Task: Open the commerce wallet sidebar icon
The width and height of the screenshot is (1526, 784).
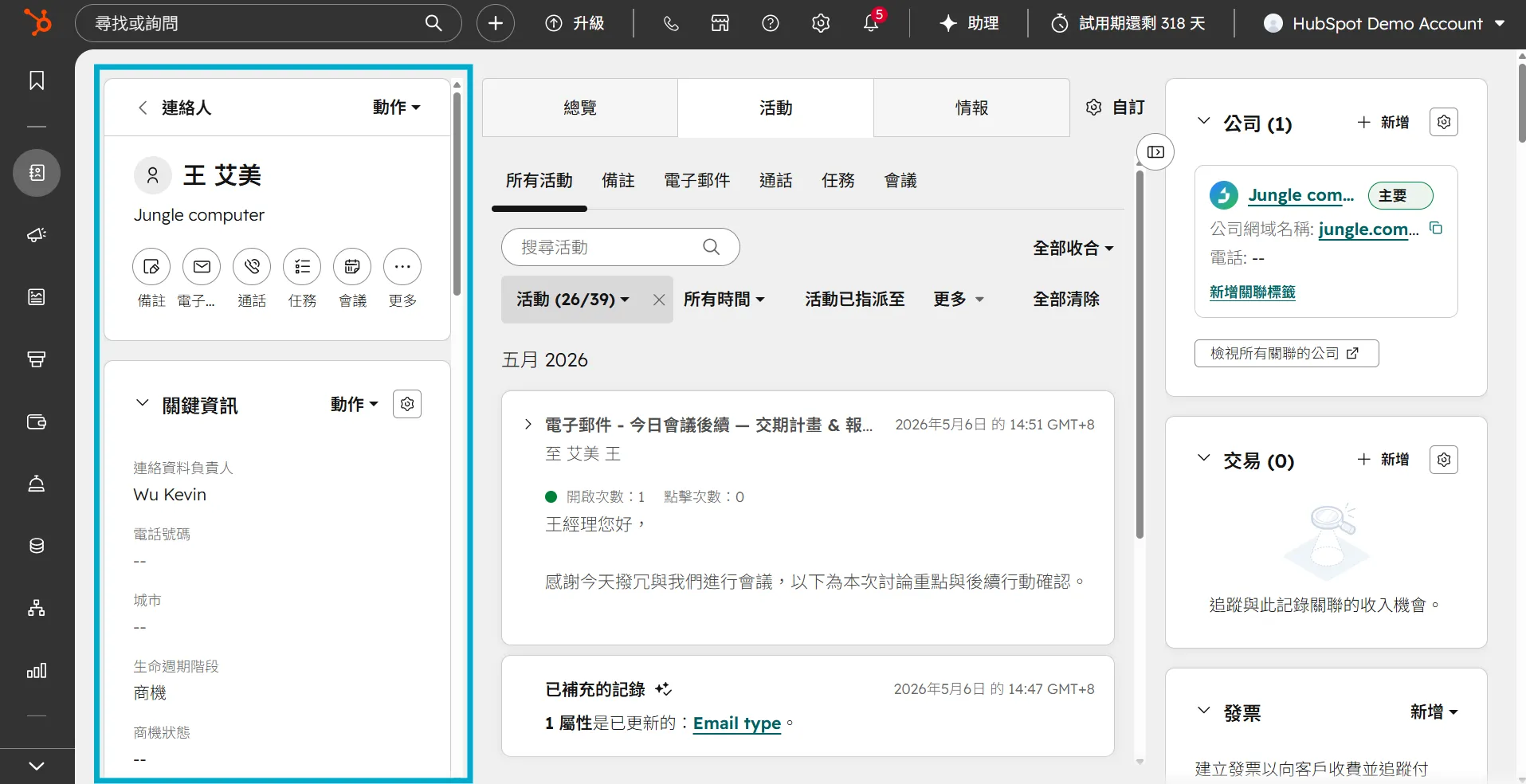Action: tap(37, 421)
